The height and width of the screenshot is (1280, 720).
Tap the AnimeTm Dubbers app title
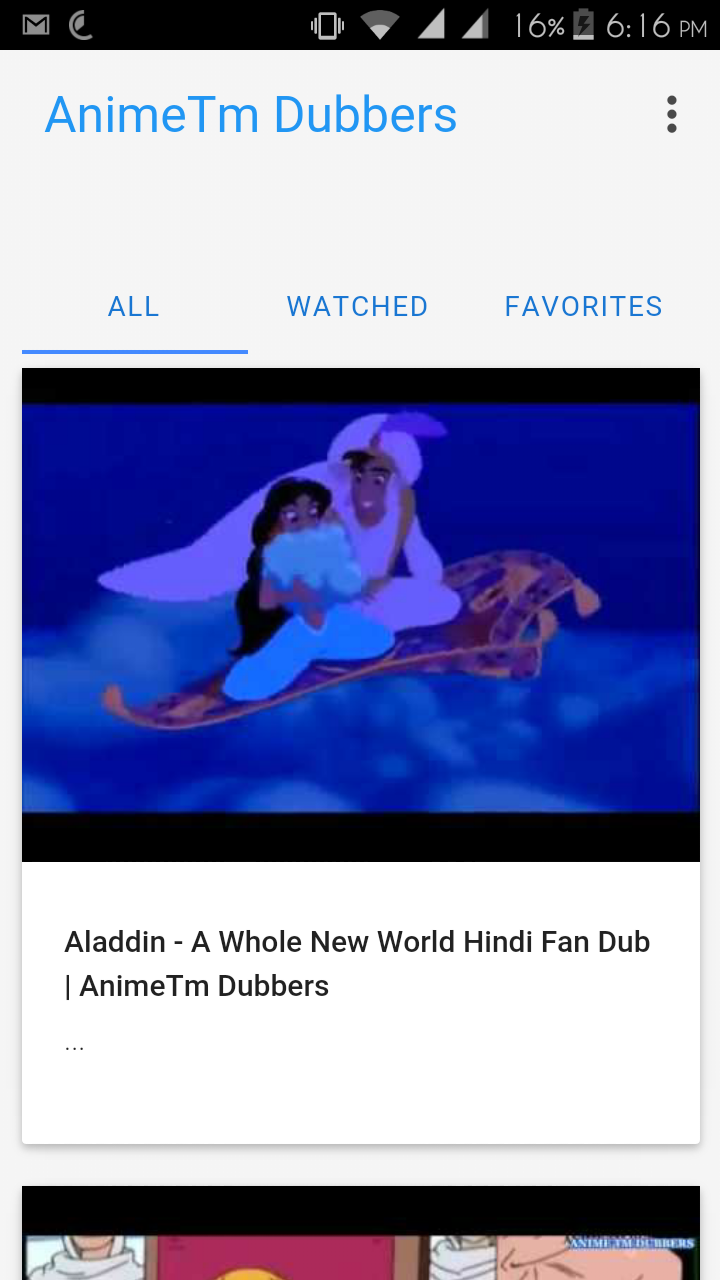(251, 115)
